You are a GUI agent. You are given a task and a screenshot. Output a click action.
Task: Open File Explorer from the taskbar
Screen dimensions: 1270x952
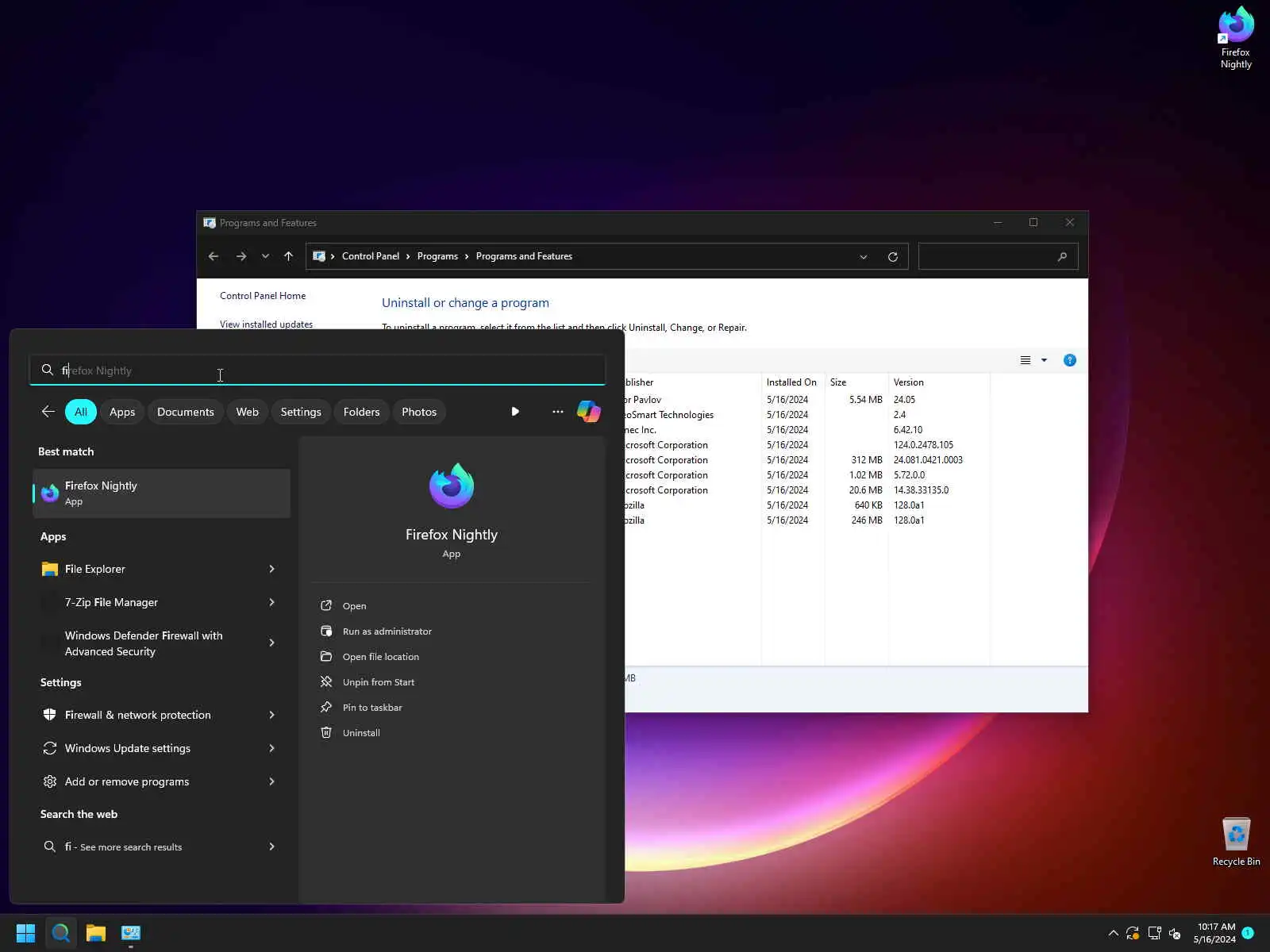tap(96, 933)
